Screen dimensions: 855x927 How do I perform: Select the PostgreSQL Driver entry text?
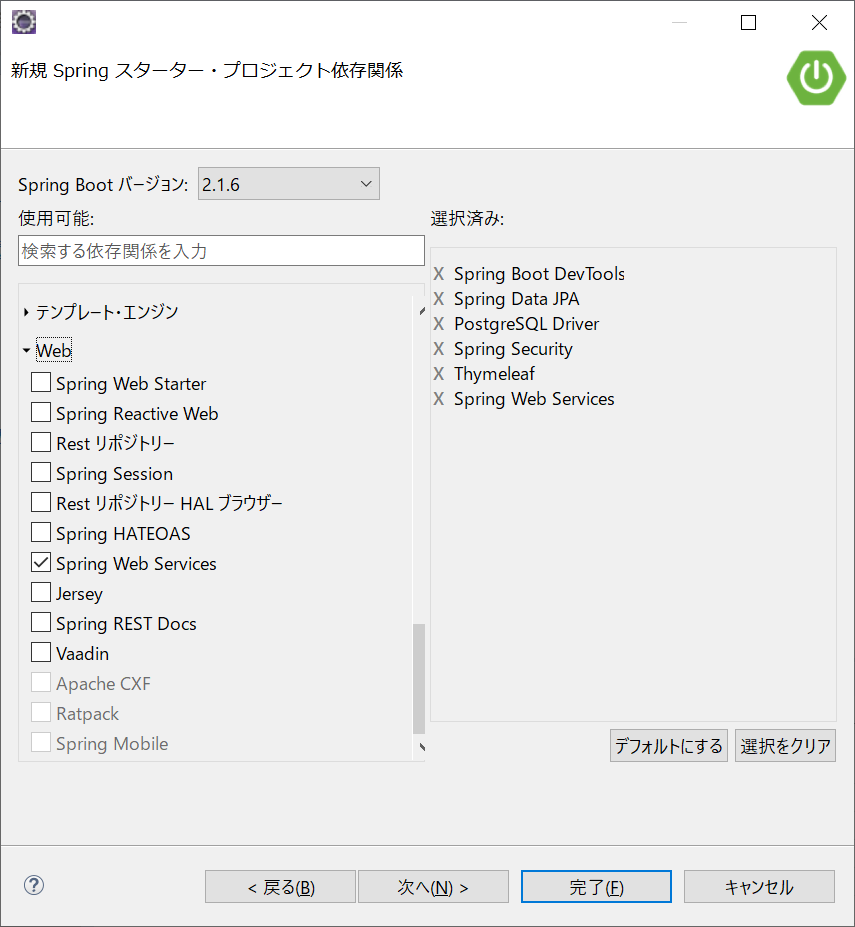pos(526,324)
